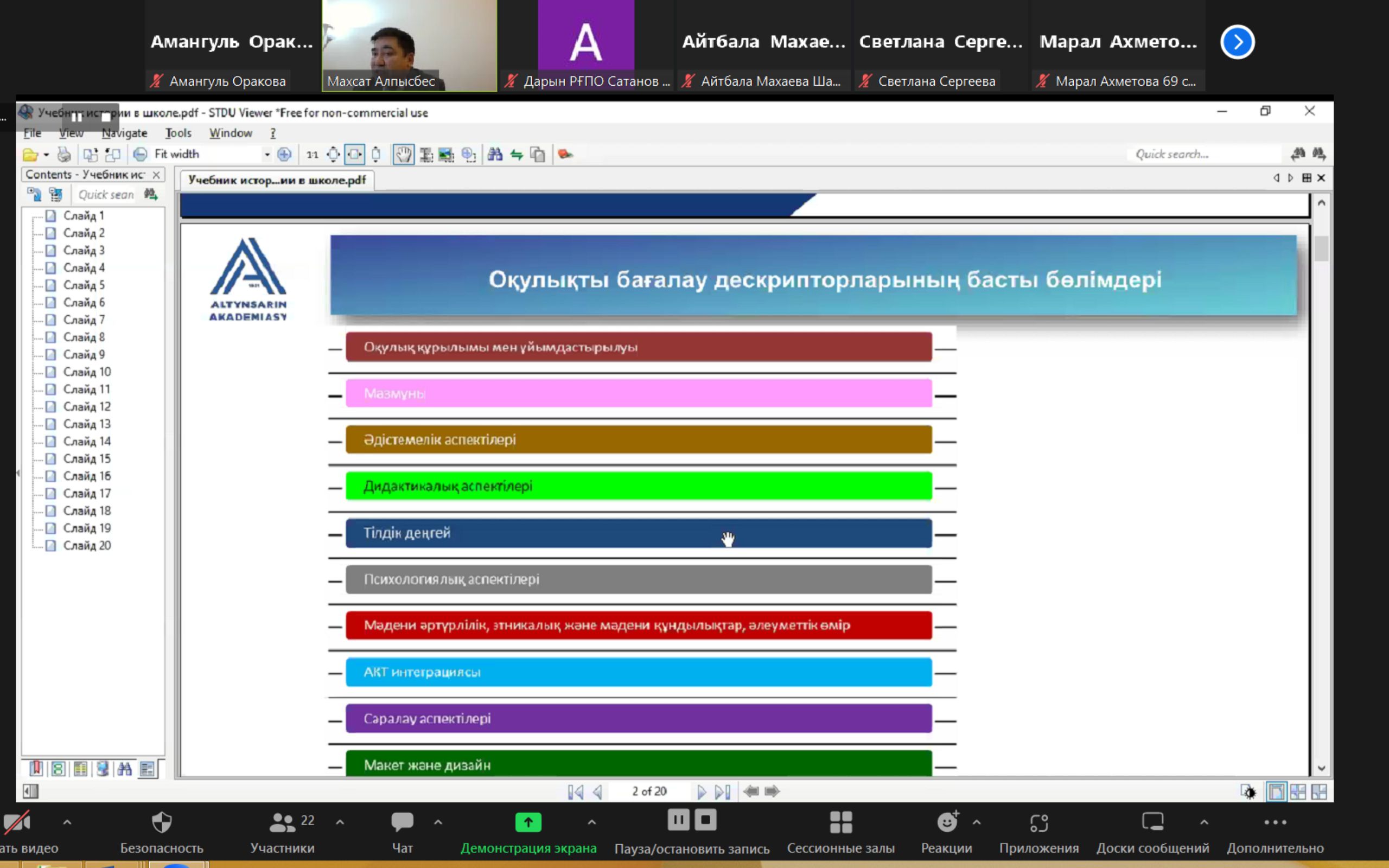Image resolution: width=1389 pixels, height=868 pixels.
Task: Open Find with binoculars icon
Action: (x=495, y=155)
